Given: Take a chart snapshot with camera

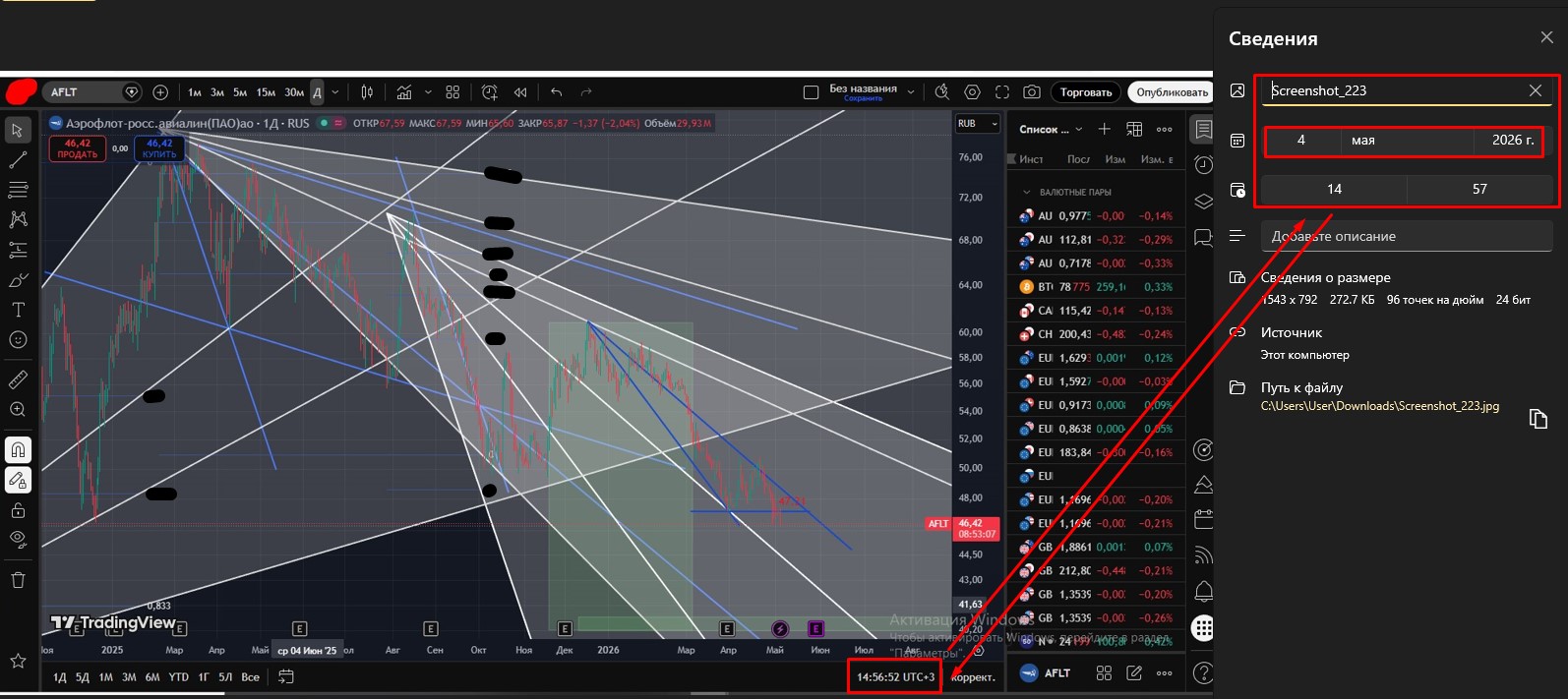Looking at the screenshot, I should tap(1032, 92).
